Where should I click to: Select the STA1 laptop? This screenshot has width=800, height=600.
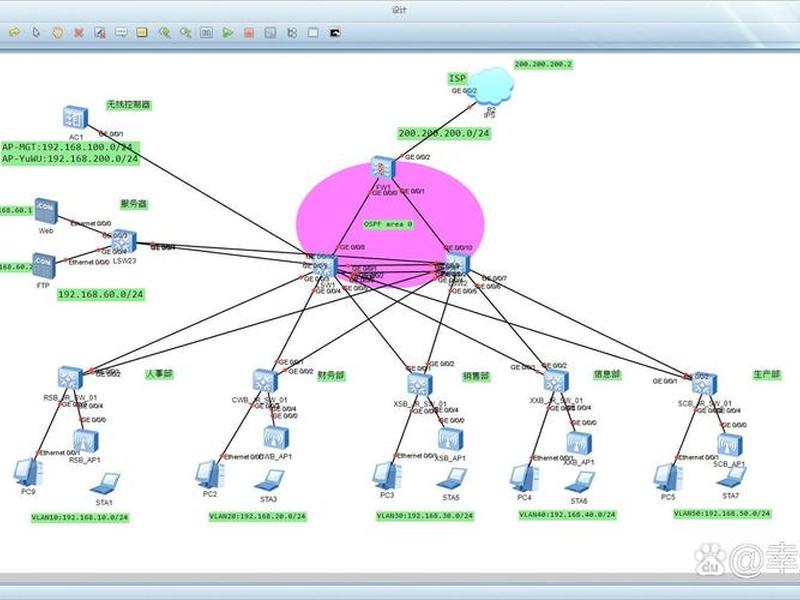tap(105, 484)
